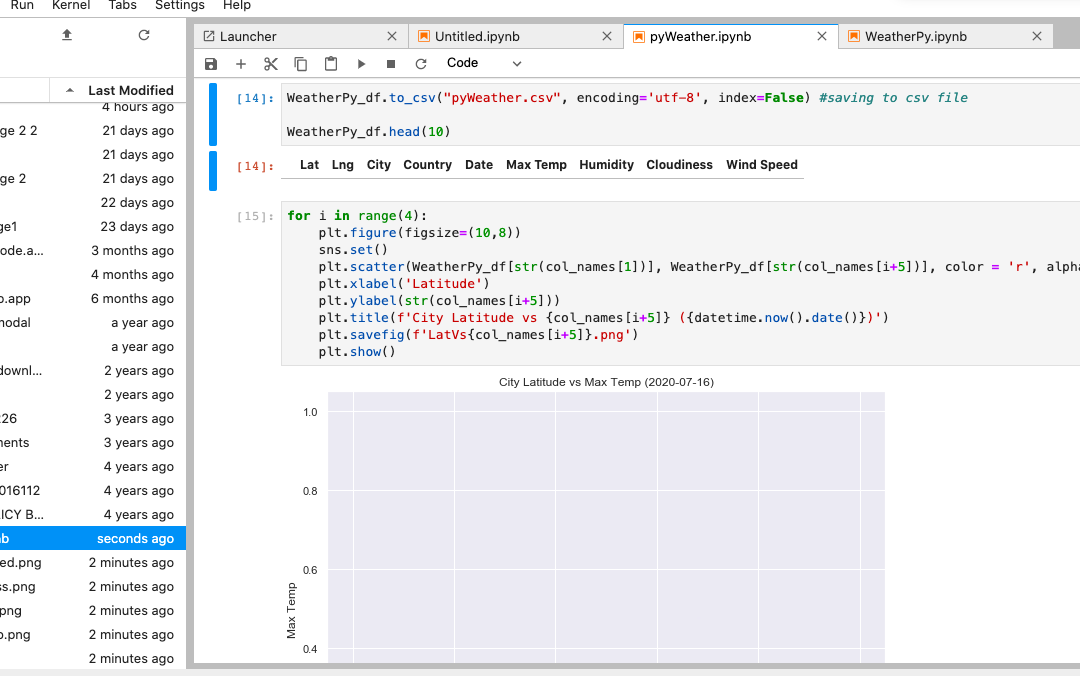Upload files with the upward arrow icon

point(67,34)
